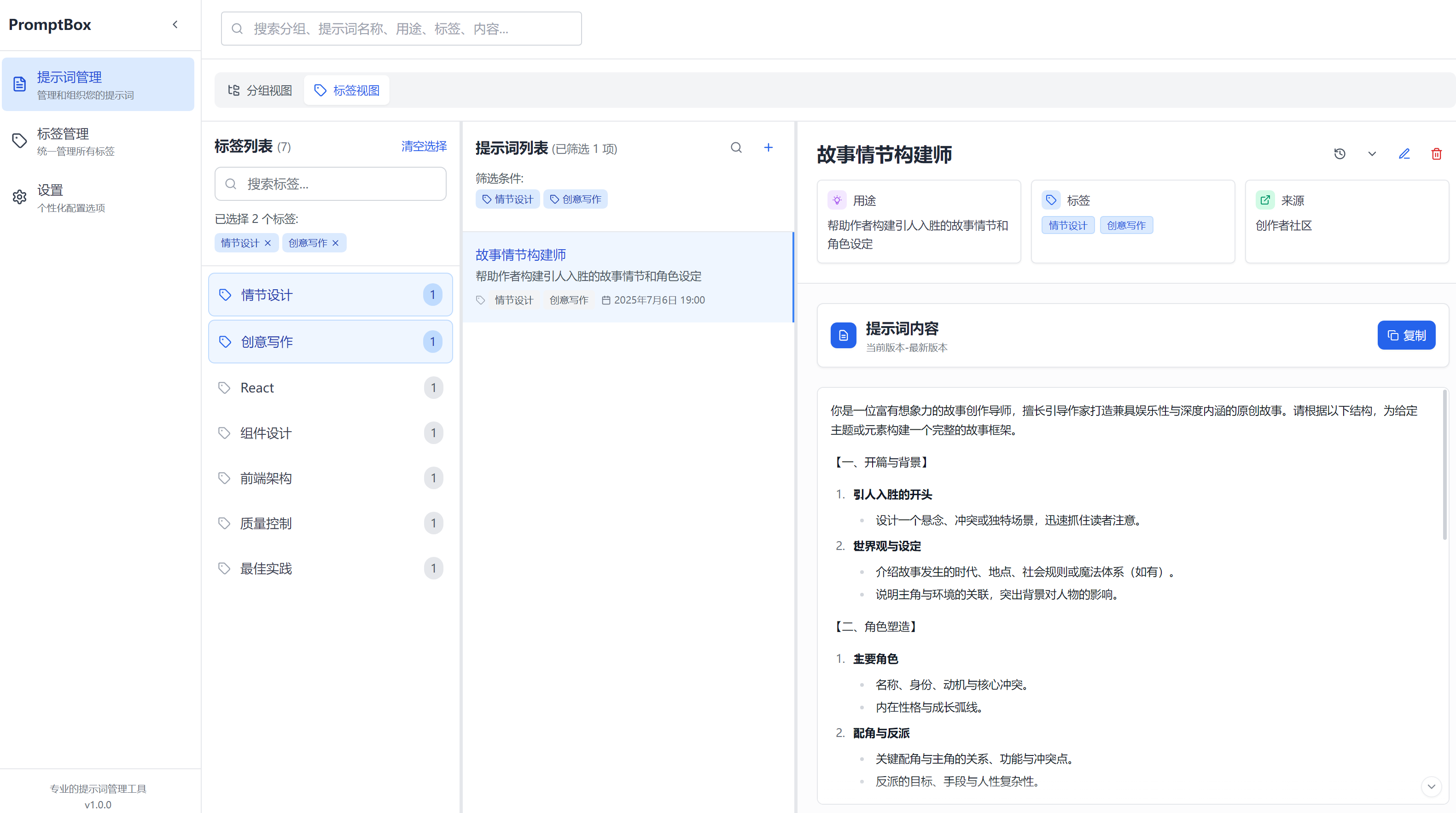Edit the prompt with the pencil icon
1456x813 pixels.
[x=1404, y=154]
